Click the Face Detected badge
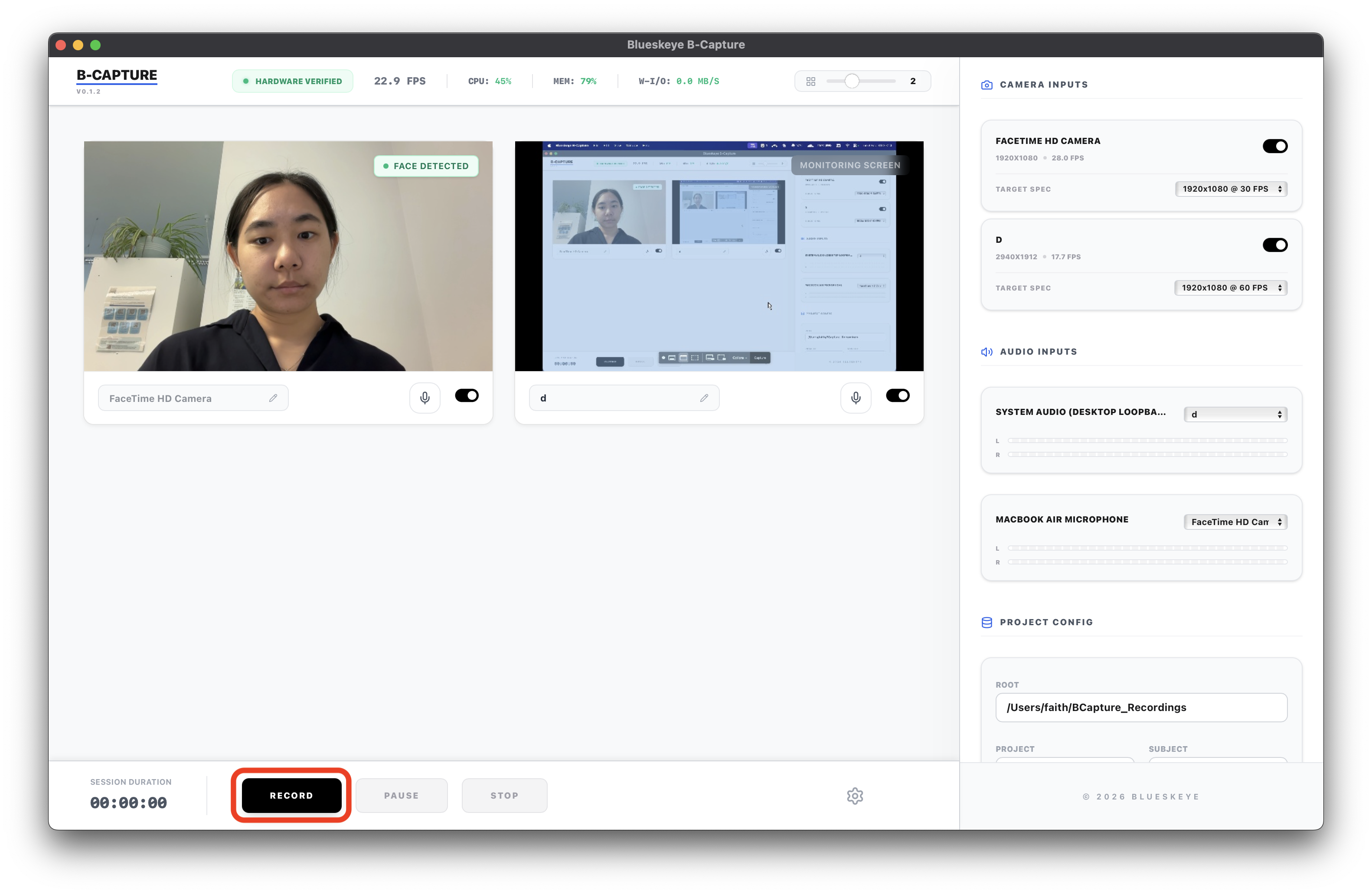The width and height of the screenshot is (1372, 894). 426,166
